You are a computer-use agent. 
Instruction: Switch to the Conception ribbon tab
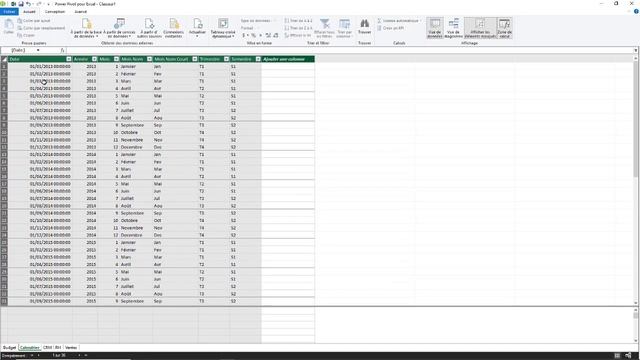coord(55,11)
